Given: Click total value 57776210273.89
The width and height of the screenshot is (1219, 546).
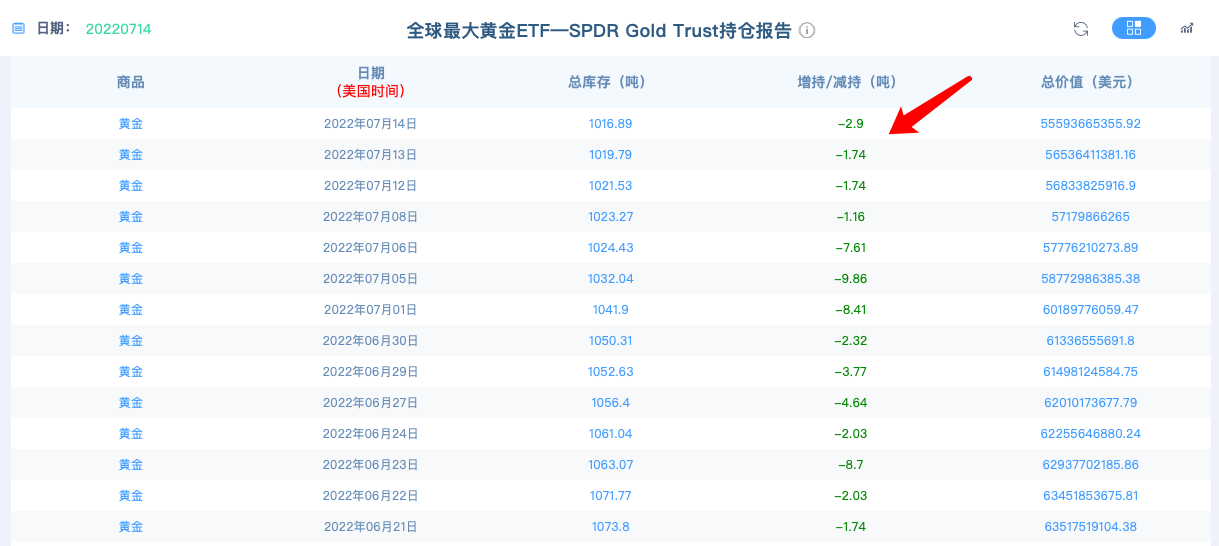Looking at the screenshot, I should click(x=1090, y=248).
